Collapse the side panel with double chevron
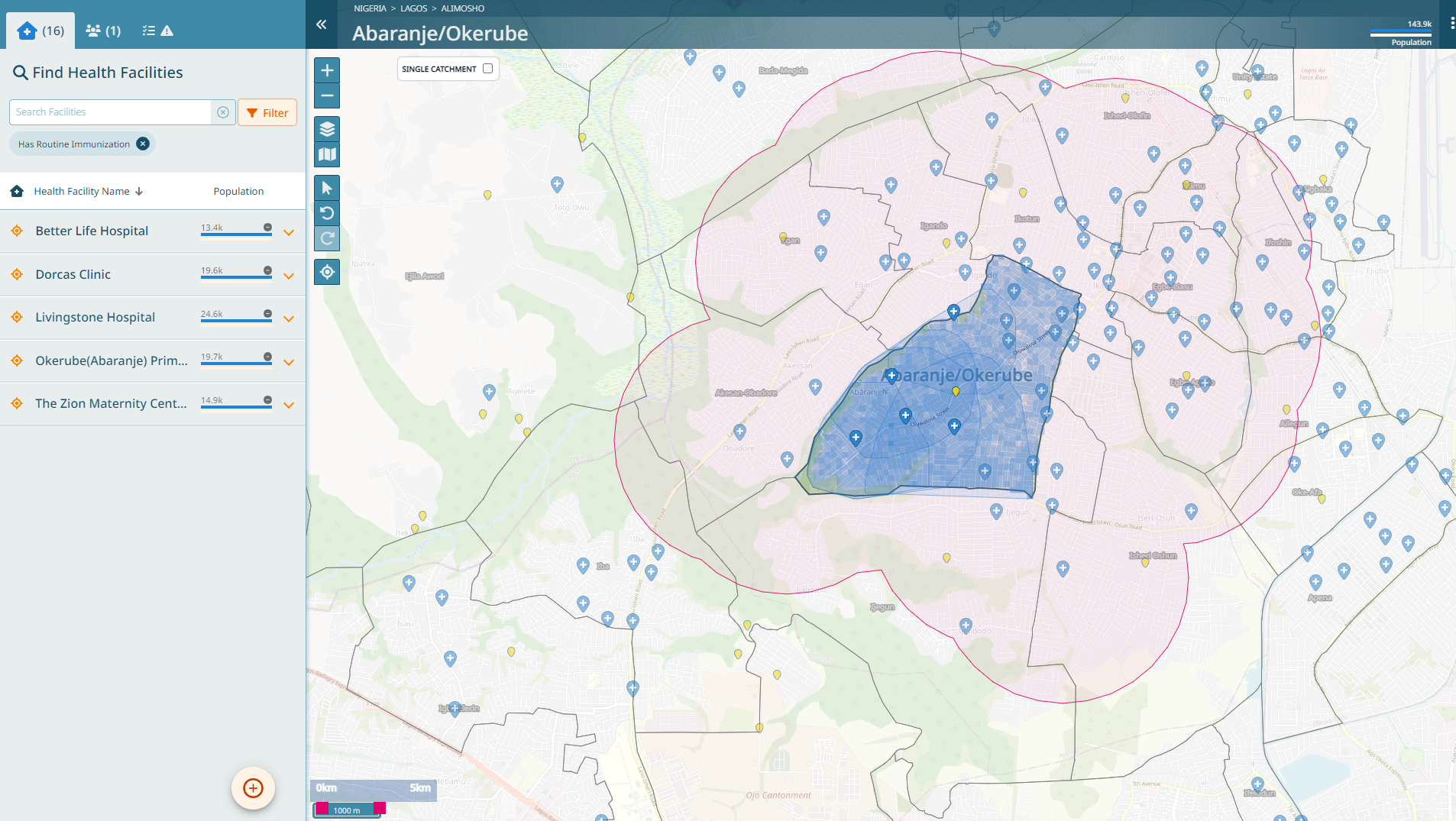Image resolution: width=1456 pixels, height=821 pixels. [322, 24]
